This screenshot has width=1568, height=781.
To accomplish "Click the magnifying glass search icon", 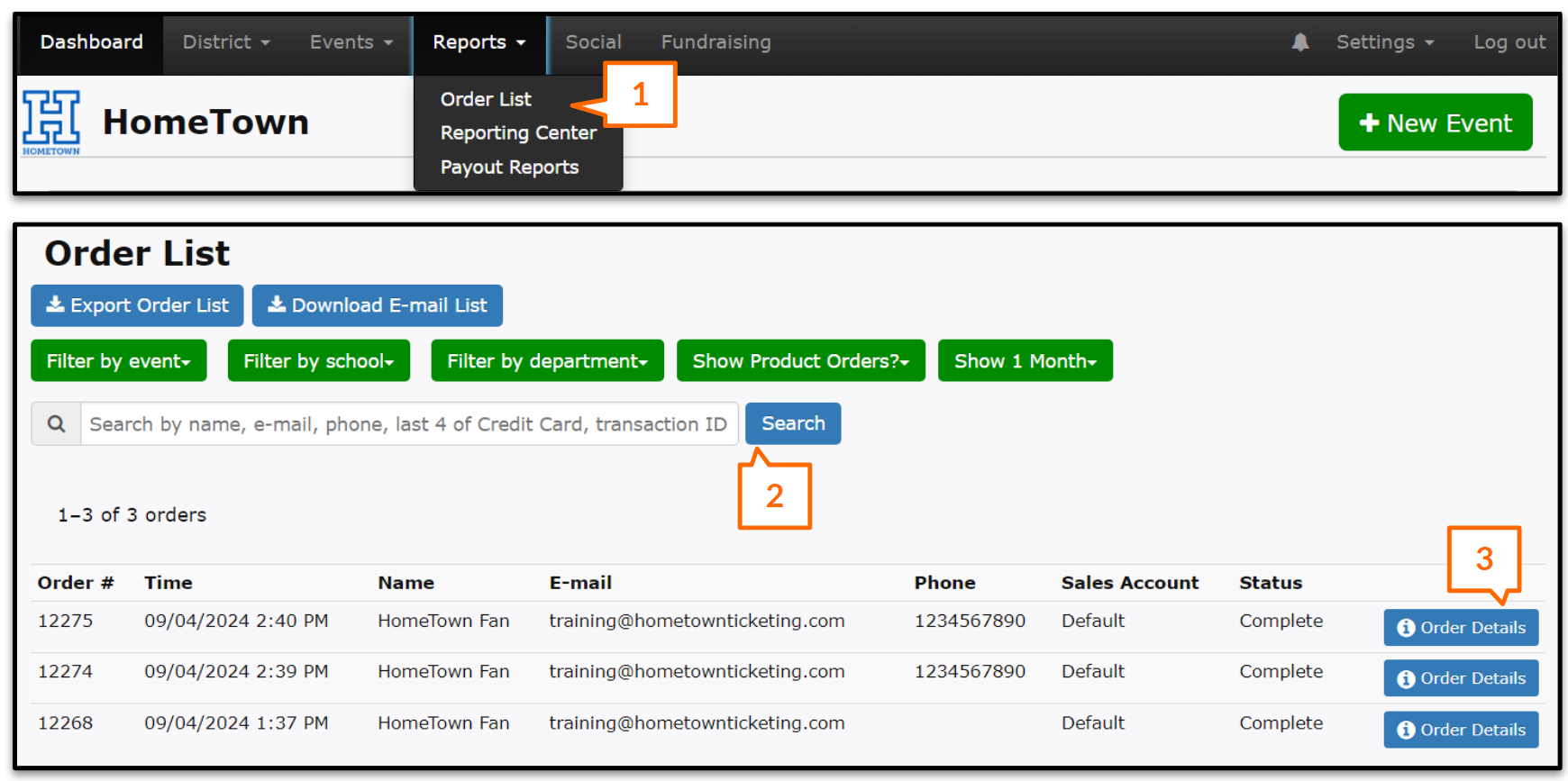I will click(56, 423).
